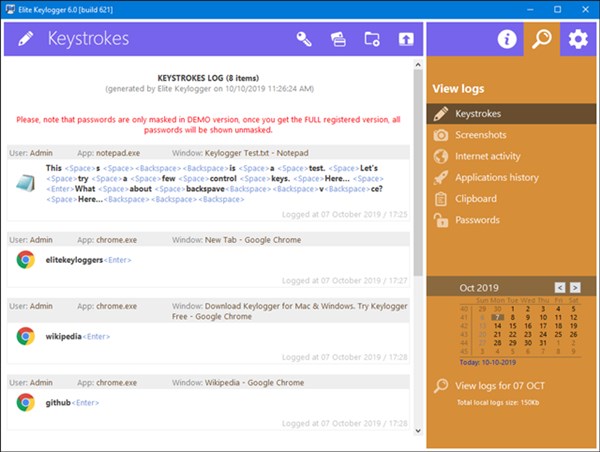Click 'Wikipedia - Google Chrome' window title

point(254,383)
